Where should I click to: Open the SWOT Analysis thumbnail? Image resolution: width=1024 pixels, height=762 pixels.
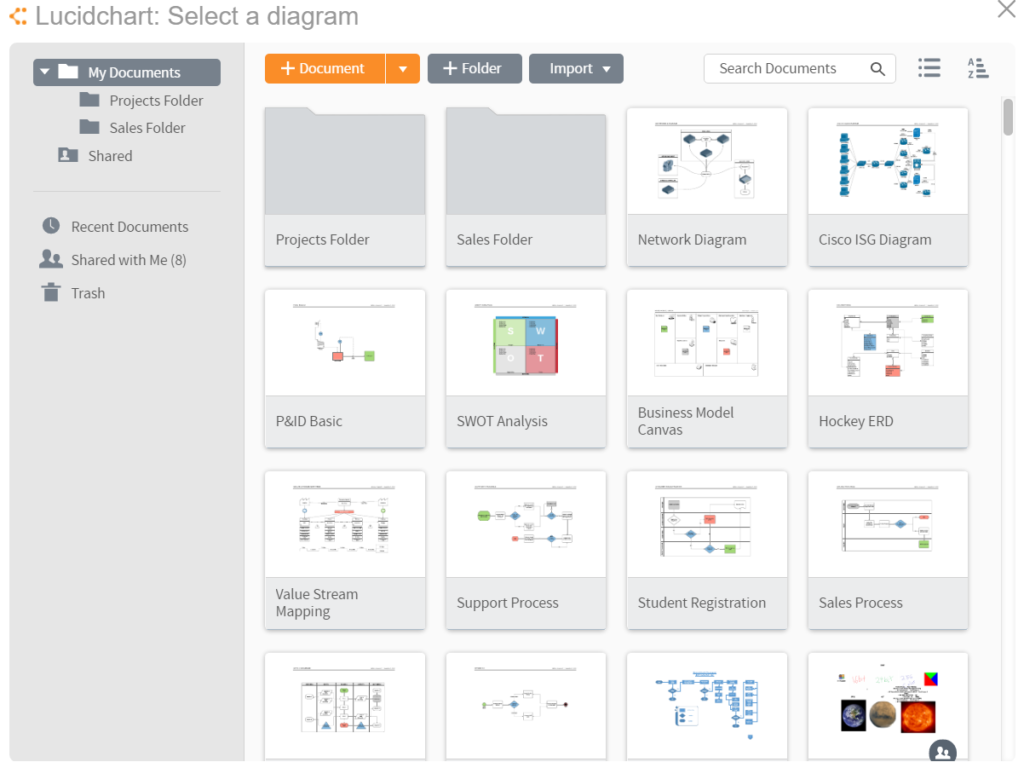(x=526, y=344)
